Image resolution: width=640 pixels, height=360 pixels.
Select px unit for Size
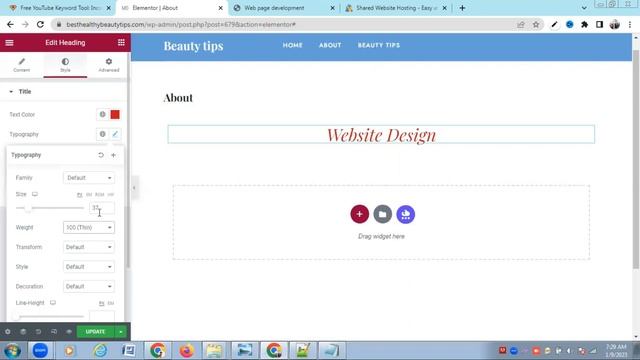pos(80,195)
